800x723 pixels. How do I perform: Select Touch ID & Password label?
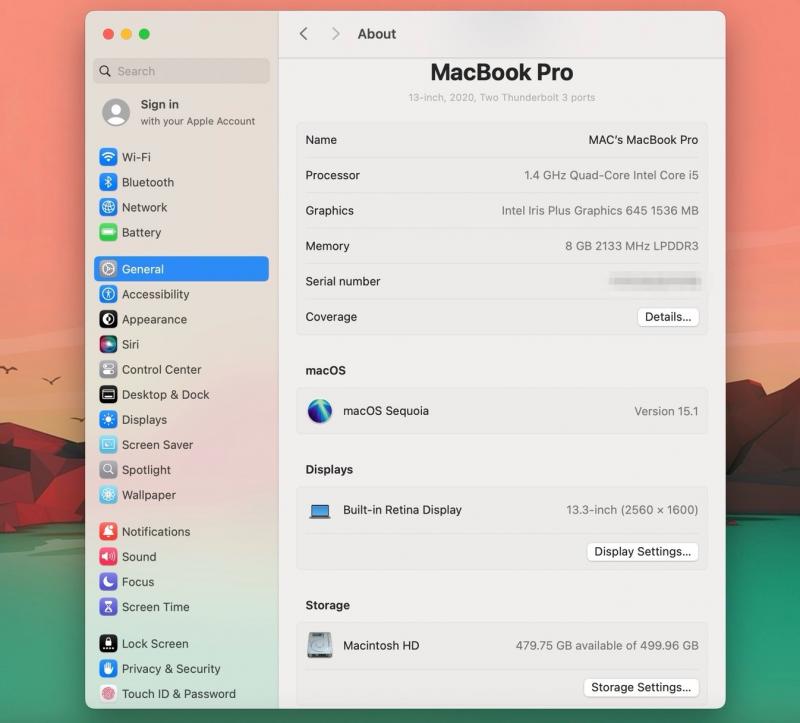click(x=179, y=694)
